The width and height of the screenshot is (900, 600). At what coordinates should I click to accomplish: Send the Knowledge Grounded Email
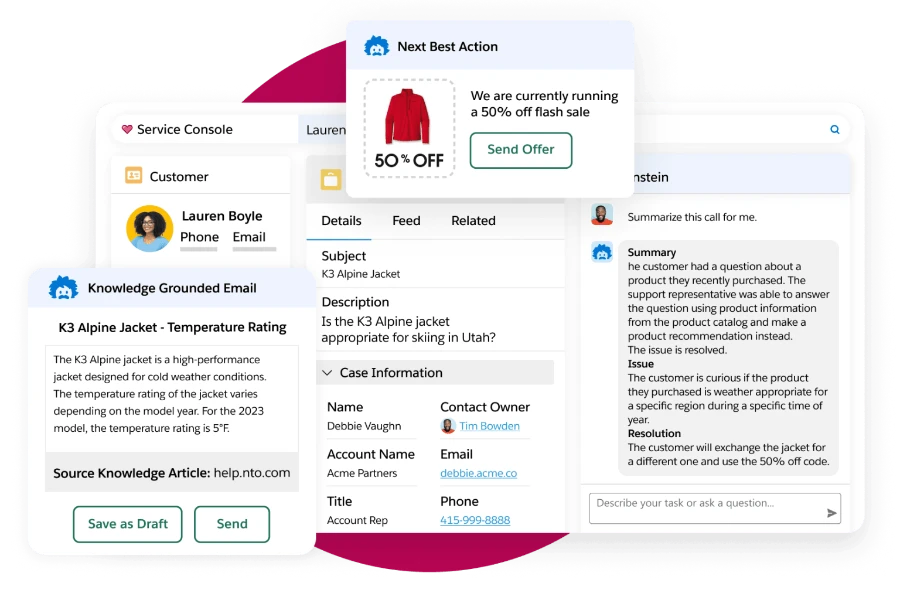click(x=232, y=524)
